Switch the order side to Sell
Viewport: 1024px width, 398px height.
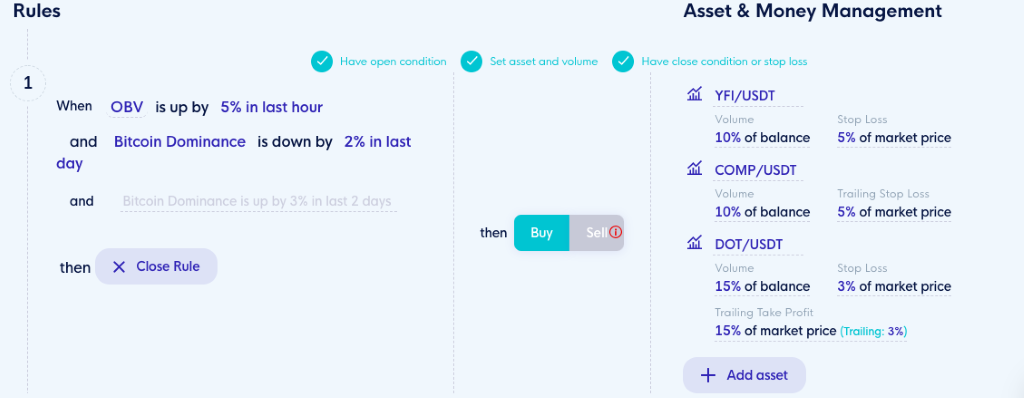pyautogui.click(x=596, y=233)
